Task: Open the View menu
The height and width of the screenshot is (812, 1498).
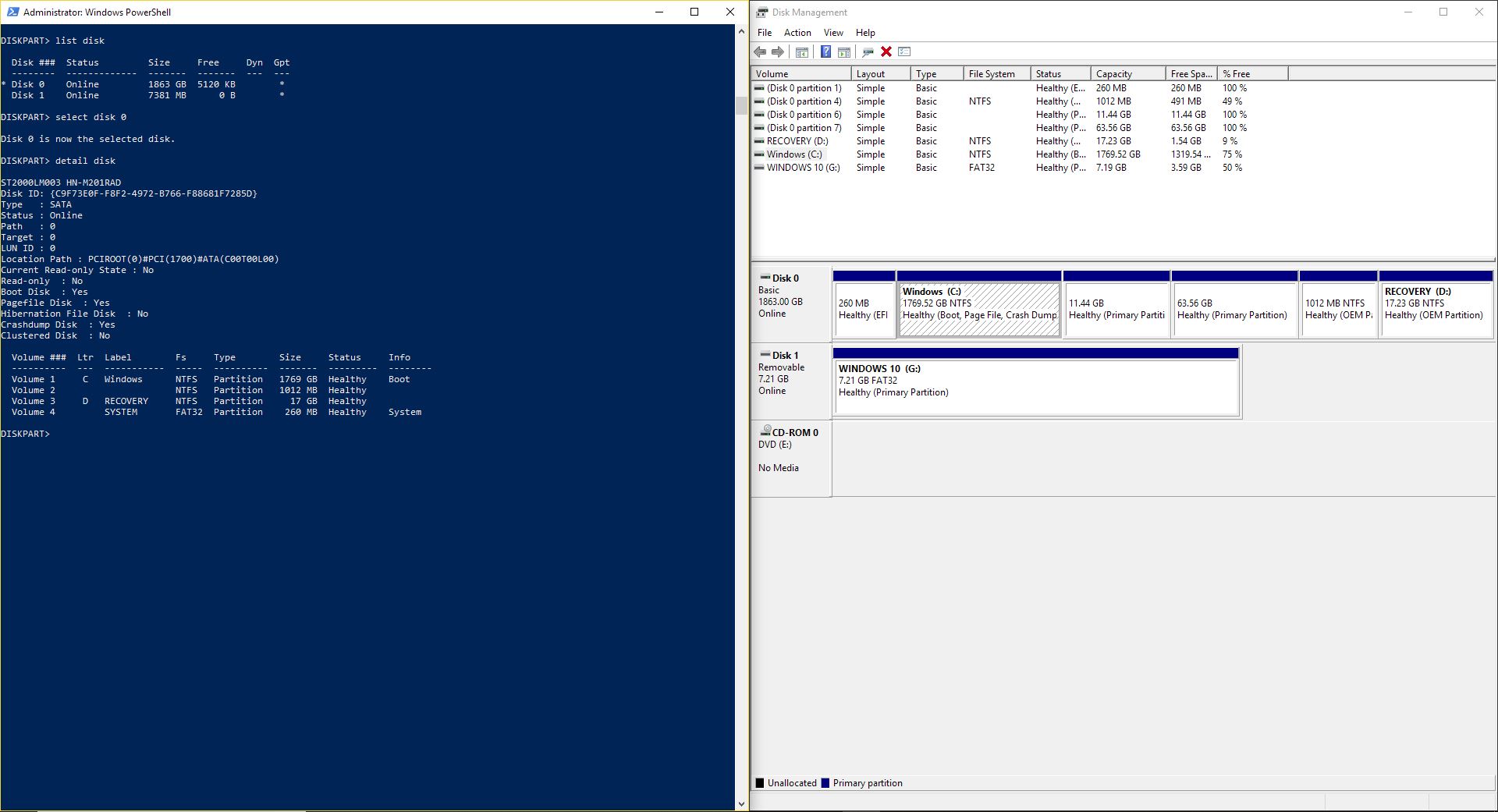Action: [832, 33]
